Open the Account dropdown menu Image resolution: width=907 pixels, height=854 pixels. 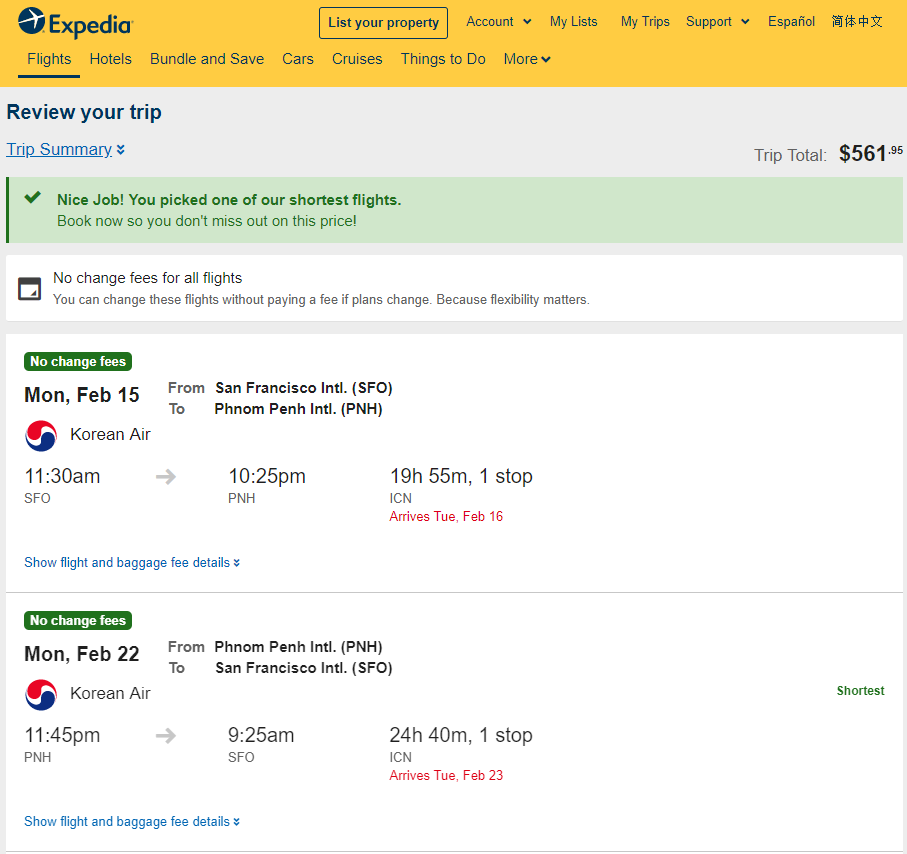tap(499, 22)
